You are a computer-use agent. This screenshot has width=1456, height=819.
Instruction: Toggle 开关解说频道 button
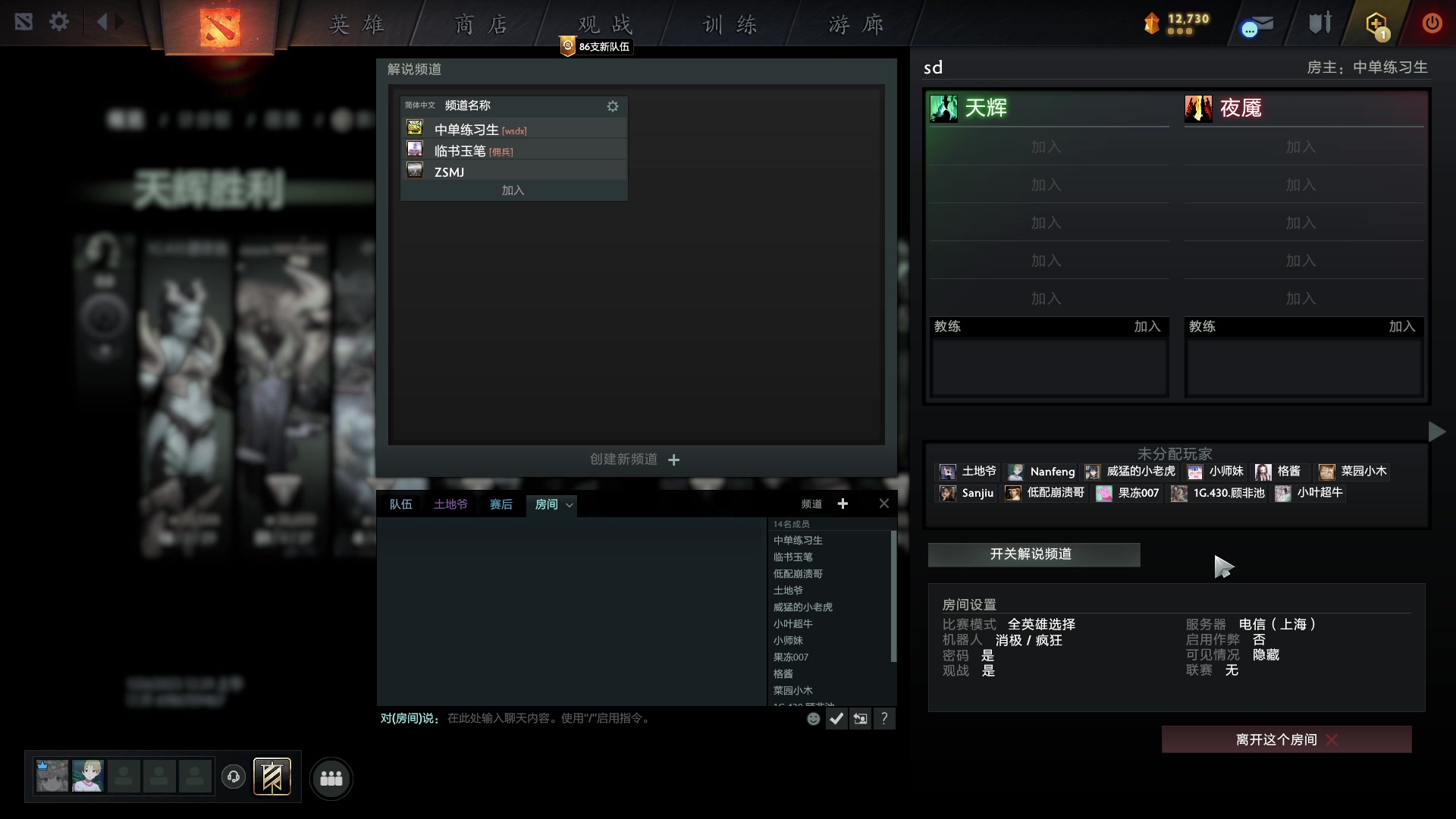[x=1034, y=554]
